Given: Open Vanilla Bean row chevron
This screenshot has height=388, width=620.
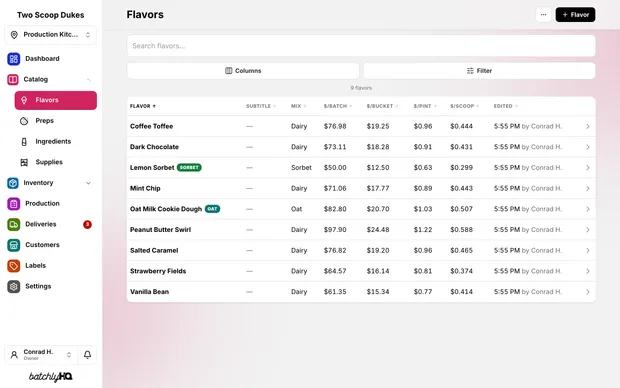Looking at the screenshot, I should (588, 292).
